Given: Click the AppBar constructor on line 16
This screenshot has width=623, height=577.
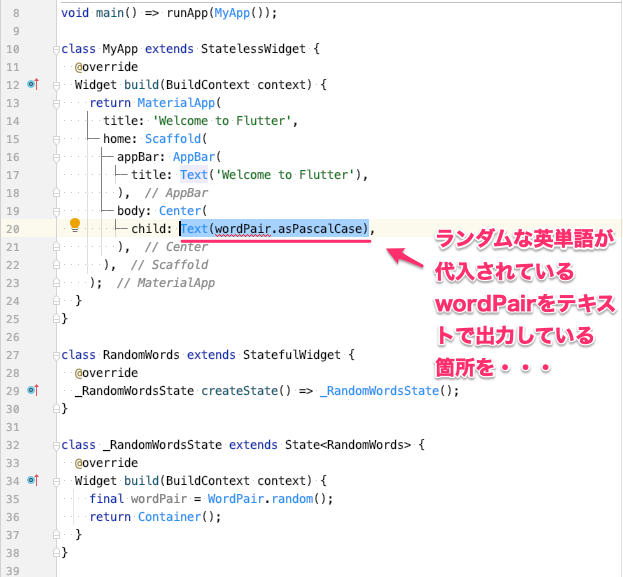Looking at the screenshot, I should click(x=194, y=157).
